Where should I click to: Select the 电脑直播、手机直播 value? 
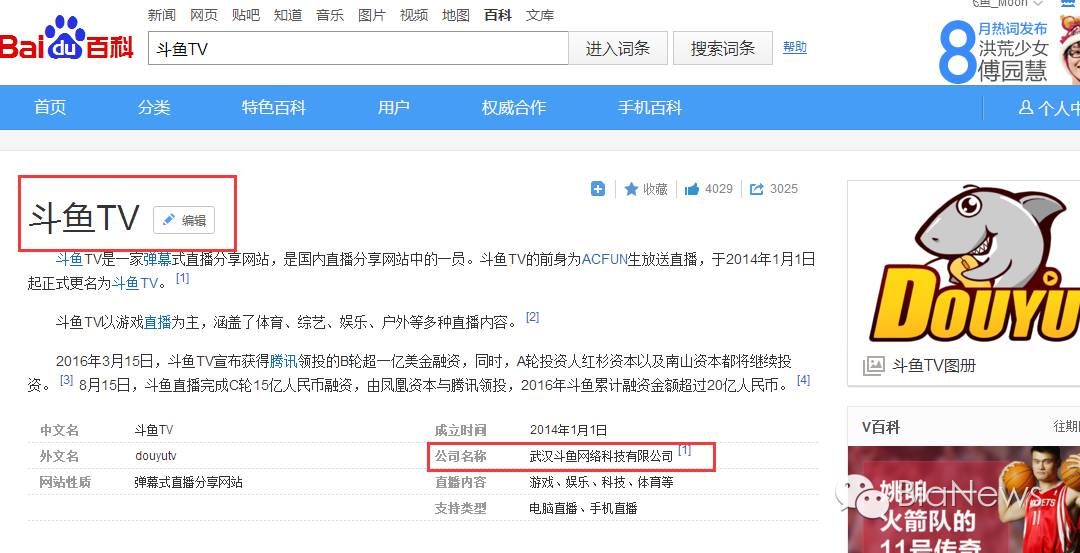[583, 508]
